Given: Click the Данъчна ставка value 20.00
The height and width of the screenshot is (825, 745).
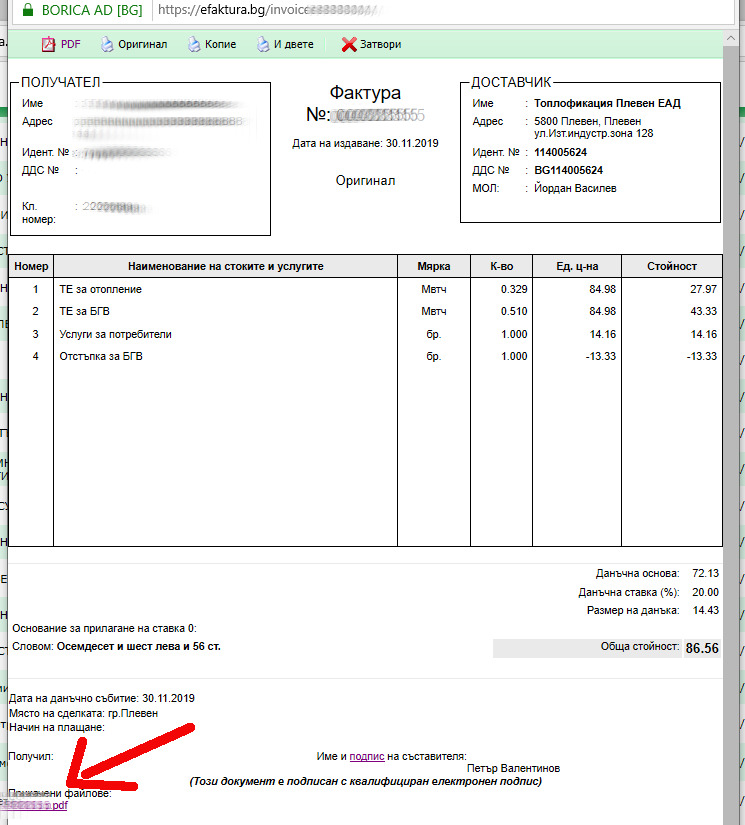Looking at the screenshot, I should [706, 592].
